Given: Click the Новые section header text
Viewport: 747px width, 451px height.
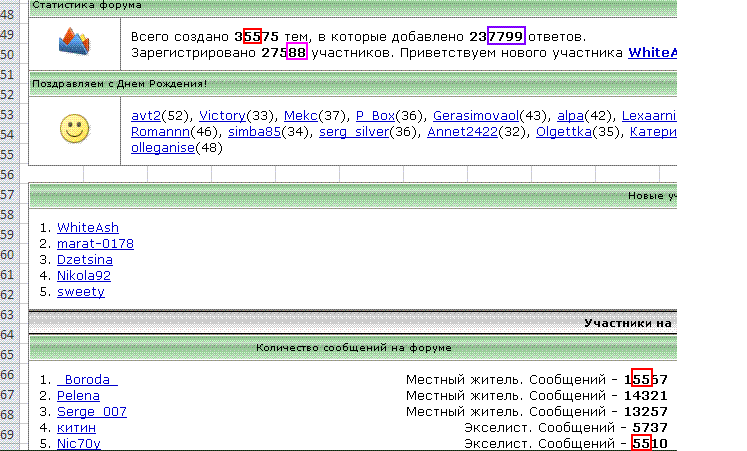Looking at the screenshot, I should tap(652, 196).
